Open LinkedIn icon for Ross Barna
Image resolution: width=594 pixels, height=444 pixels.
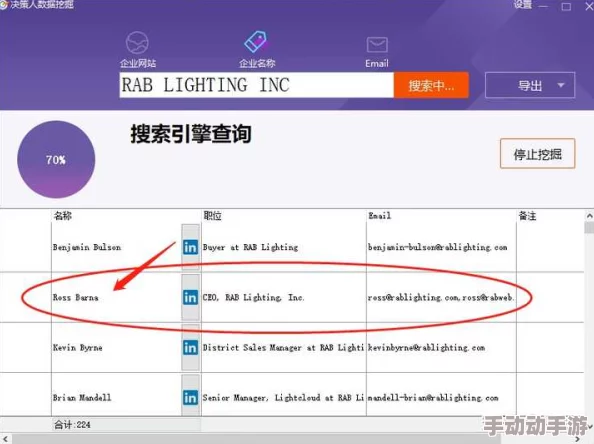(190, 297)
